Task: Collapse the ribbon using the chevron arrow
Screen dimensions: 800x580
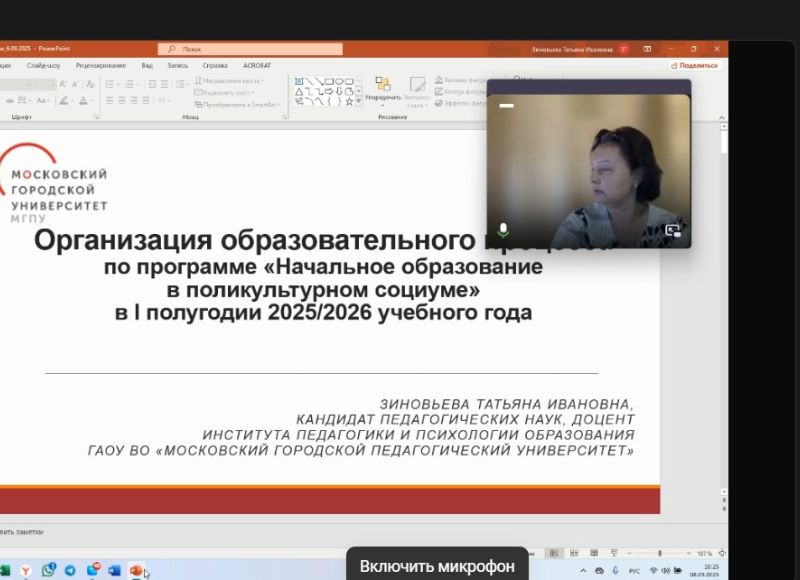Action: [722, 117]
